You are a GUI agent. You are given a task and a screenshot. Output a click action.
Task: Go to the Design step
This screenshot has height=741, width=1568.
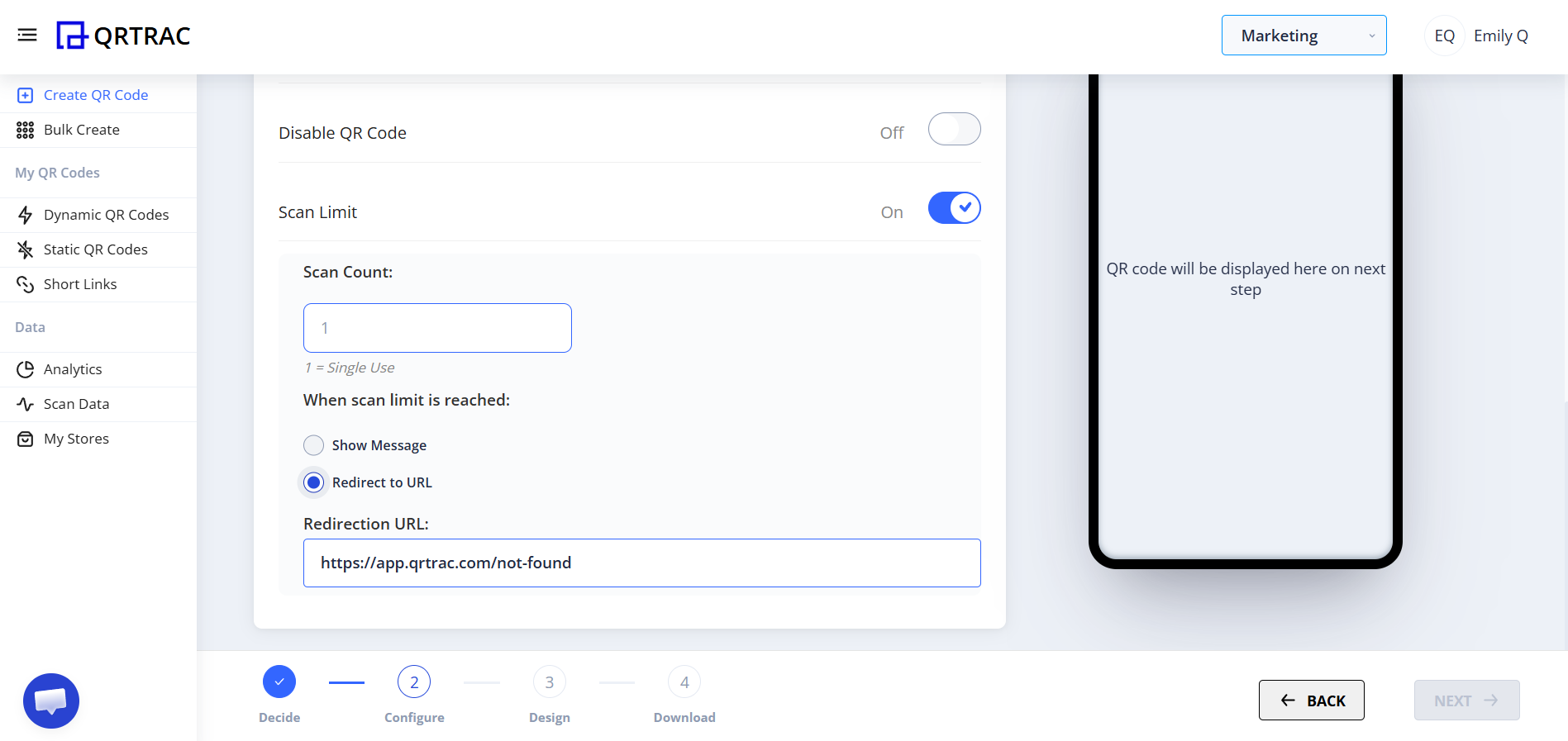click(x=549, y=682)
